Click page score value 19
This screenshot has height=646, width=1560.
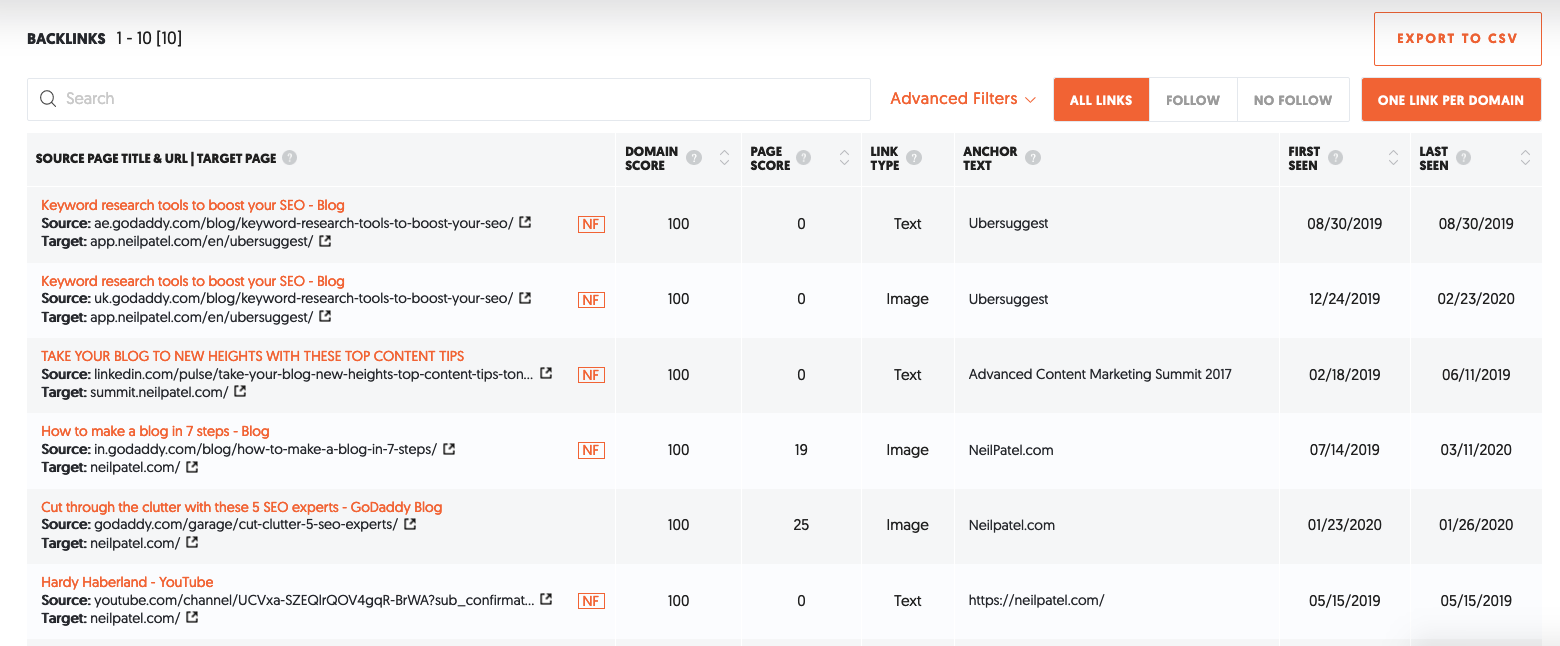point(801,450)
